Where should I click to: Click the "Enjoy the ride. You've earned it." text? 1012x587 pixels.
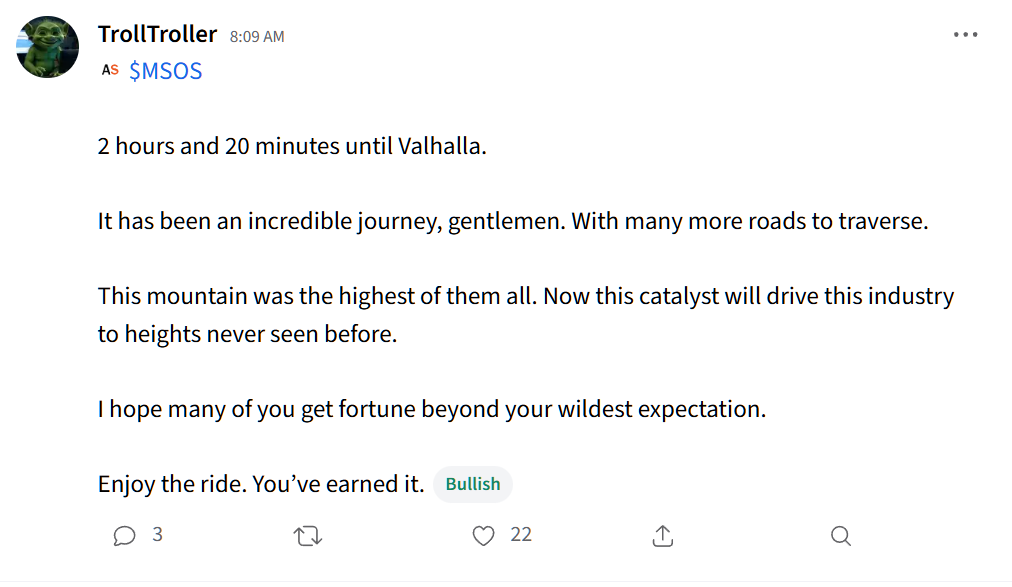tap(261, 485)
